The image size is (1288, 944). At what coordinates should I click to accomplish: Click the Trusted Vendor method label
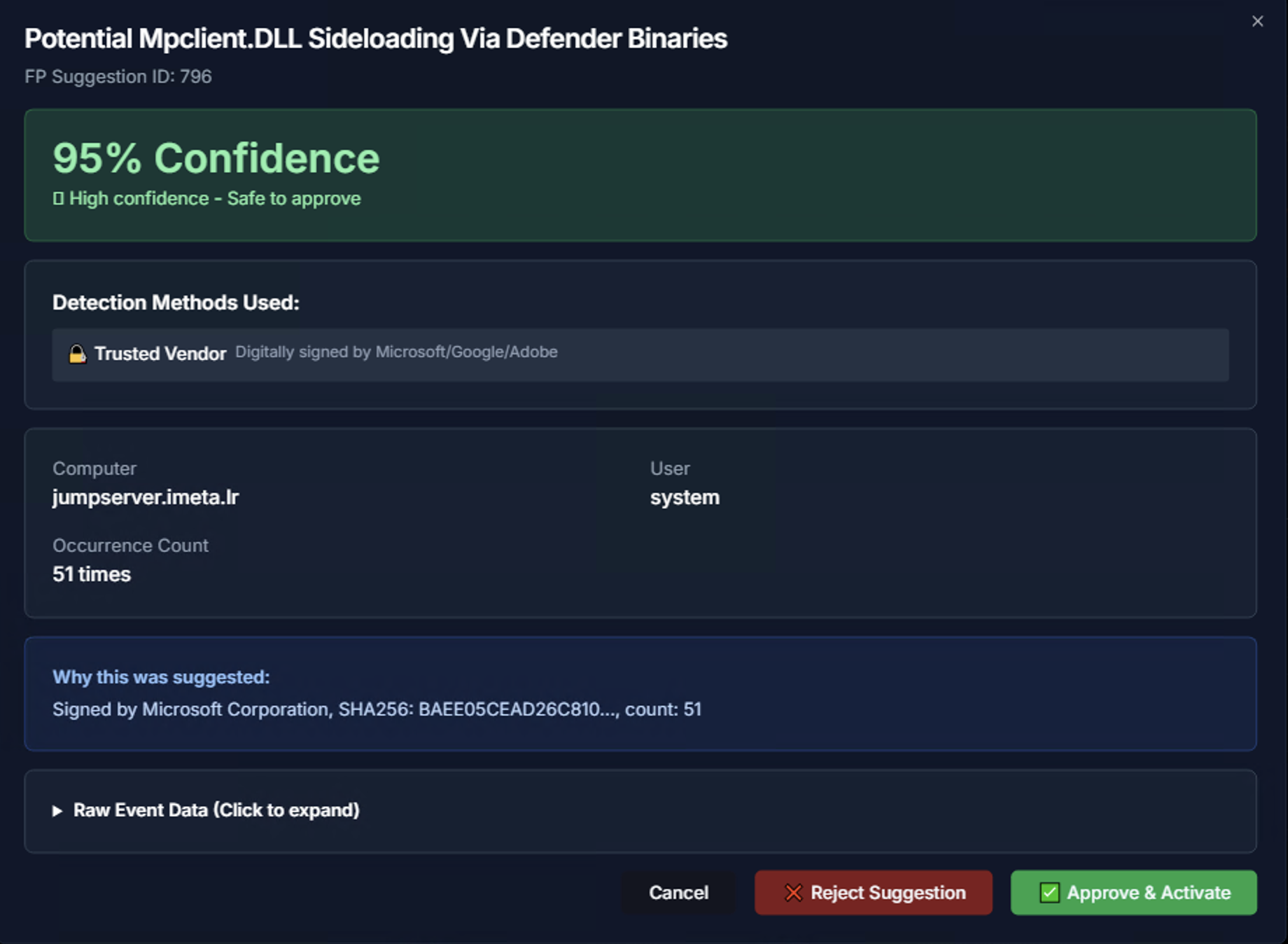pos(160,354)
